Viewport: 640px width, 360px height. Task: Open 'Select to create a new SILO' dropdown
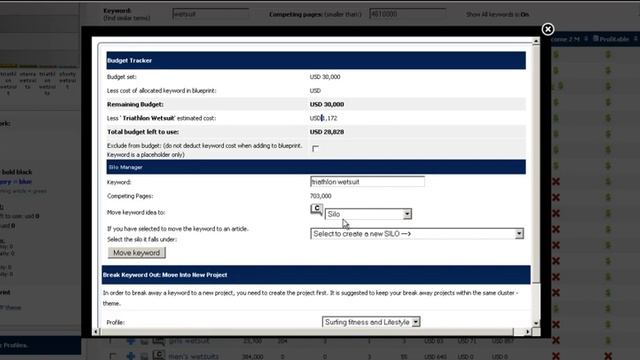(417, 233)
